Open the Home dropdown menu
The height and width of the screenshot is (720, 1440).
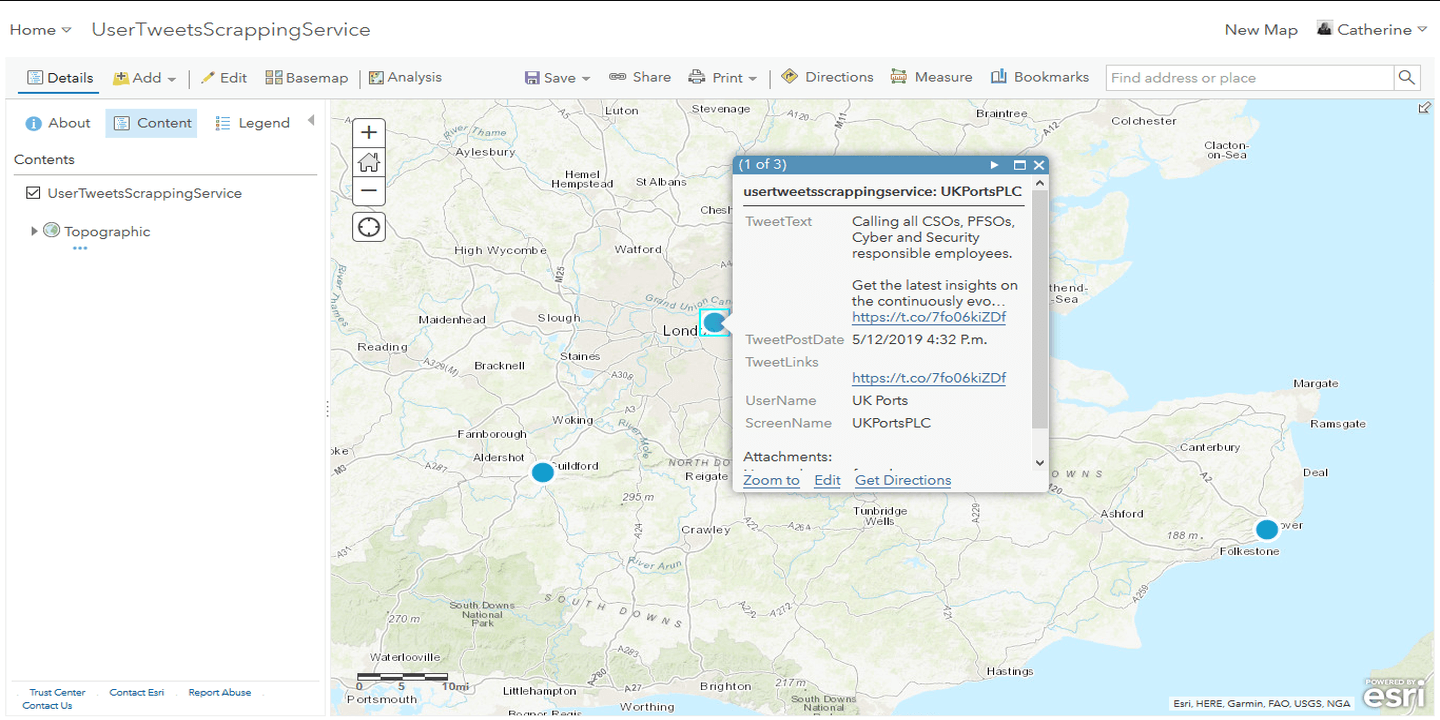coord(40,30)
